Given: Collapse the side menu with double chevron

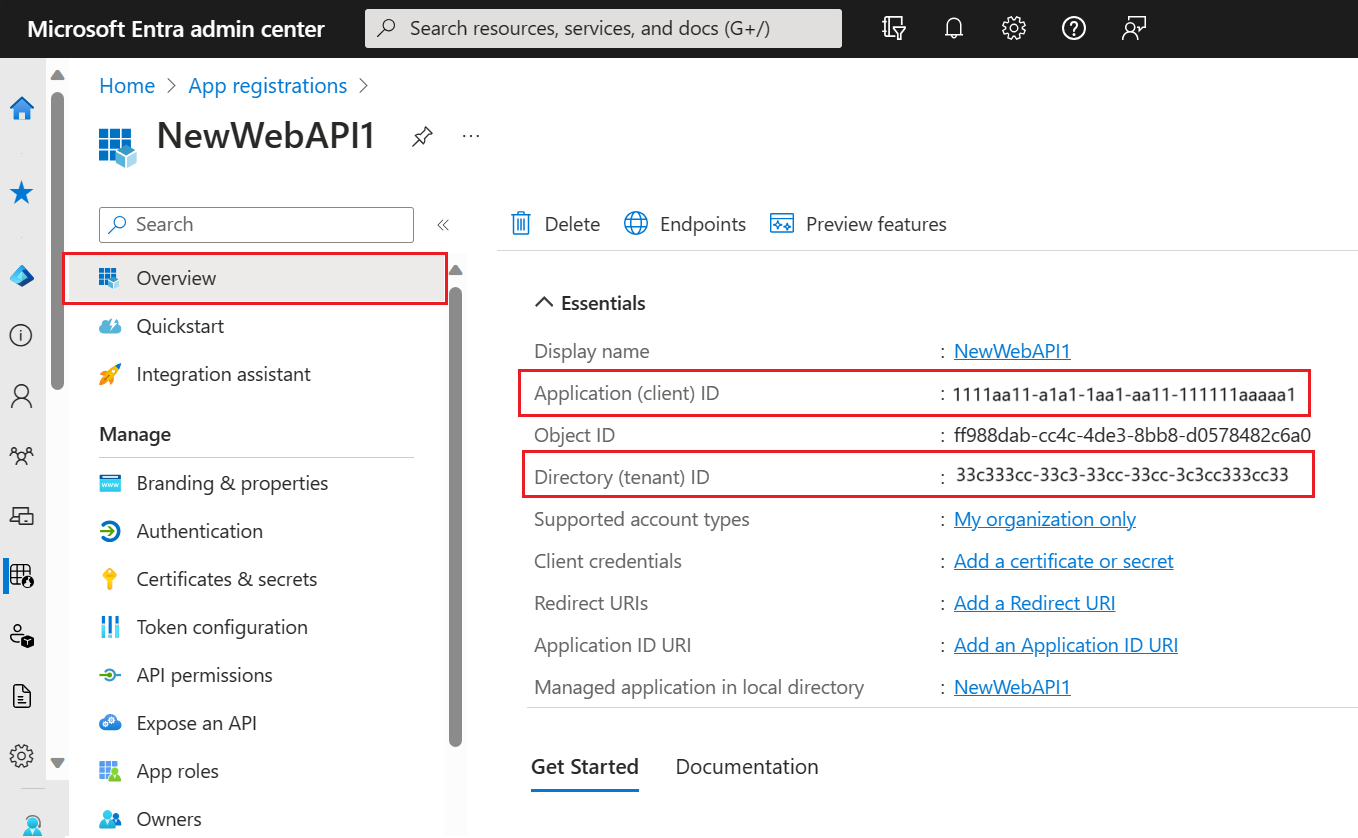Looking at the screenshot, I should 443,225.
